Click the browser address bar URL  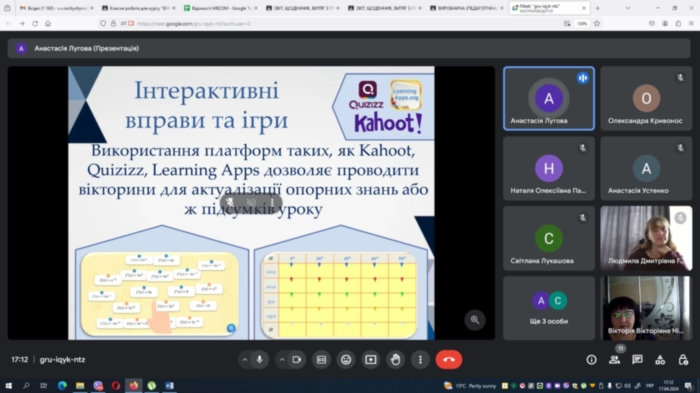tap(194, 24)
